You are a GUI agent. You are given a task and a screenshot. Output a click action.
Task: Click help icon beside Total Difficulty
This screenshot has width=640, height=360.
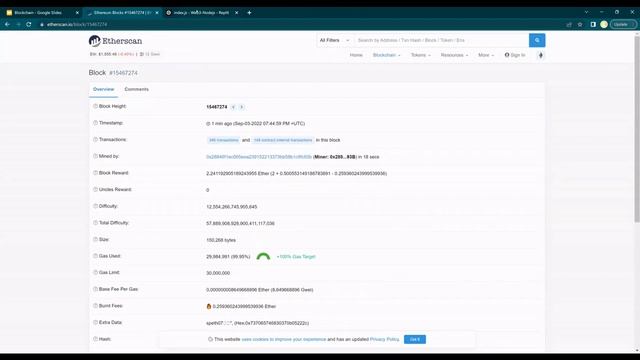(x=96, y=223)
